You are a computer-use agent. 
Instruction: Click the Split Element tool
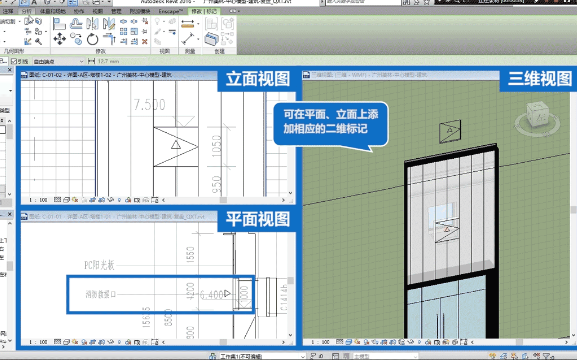pos(124,22)
